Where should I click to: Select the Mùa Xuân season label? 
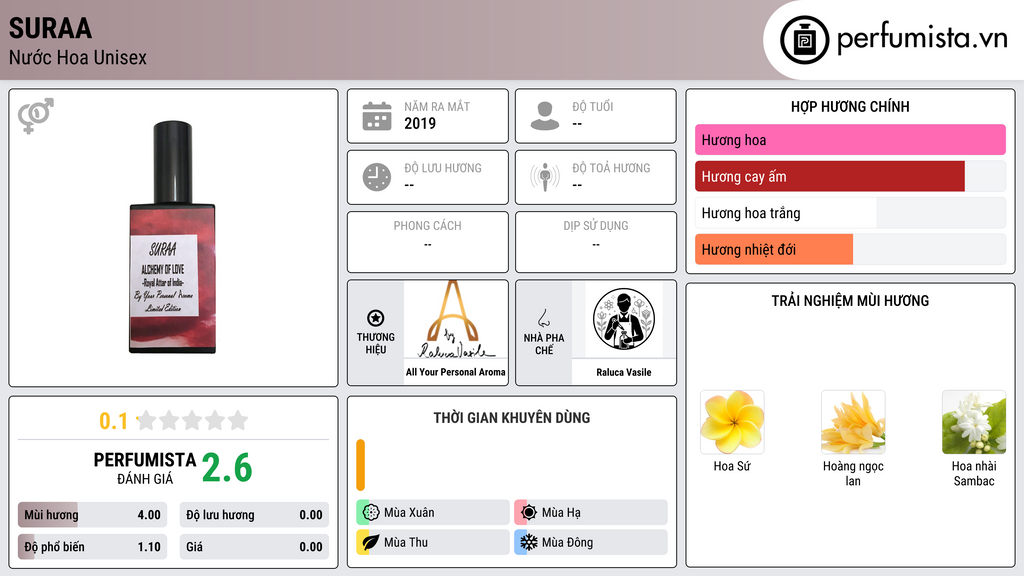point(409,513)
